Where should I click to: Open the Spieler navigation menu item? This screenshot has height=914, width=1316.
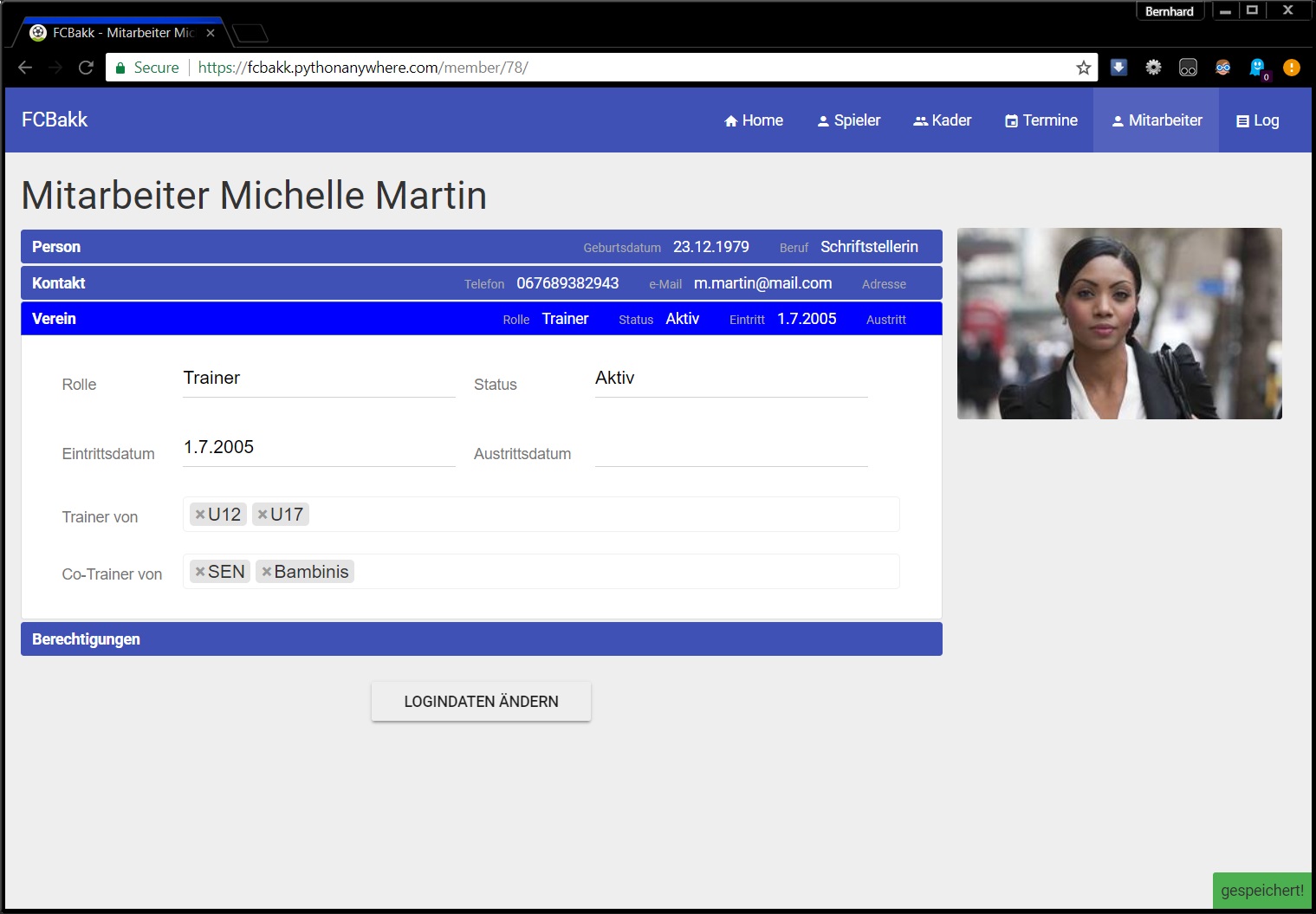848,120
